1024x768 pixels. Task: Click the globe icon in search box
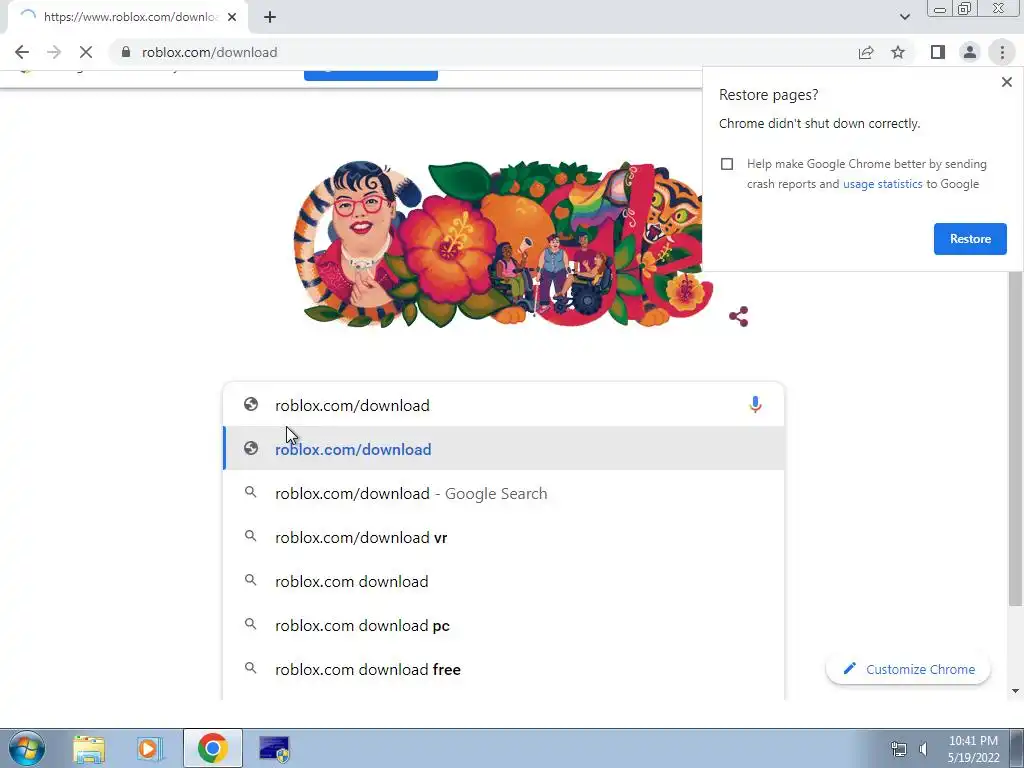[251, 404]
